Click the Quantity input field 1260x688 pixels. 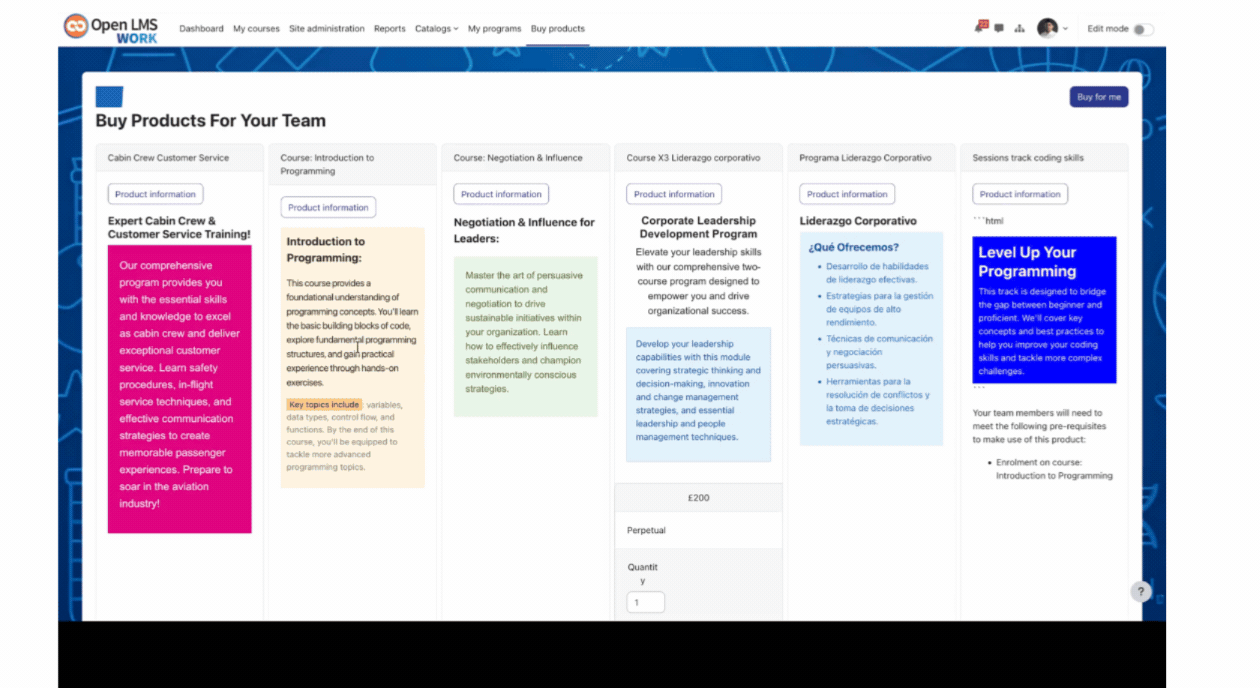646,602
